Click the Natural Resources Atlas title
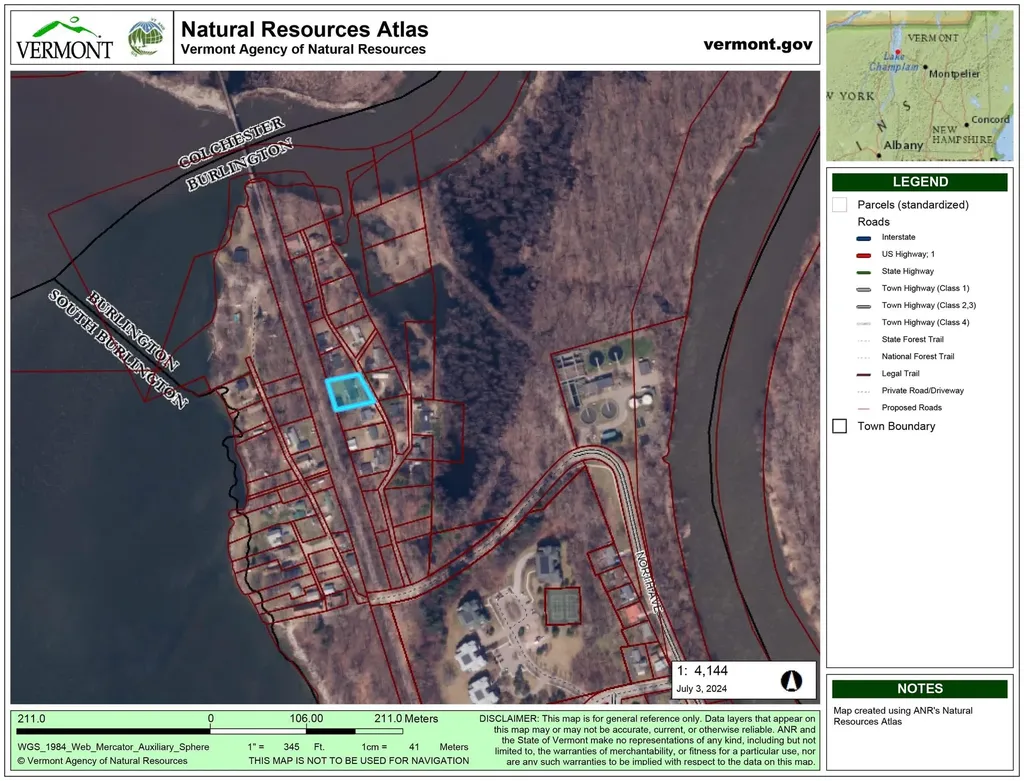 (x=304, y=30)
